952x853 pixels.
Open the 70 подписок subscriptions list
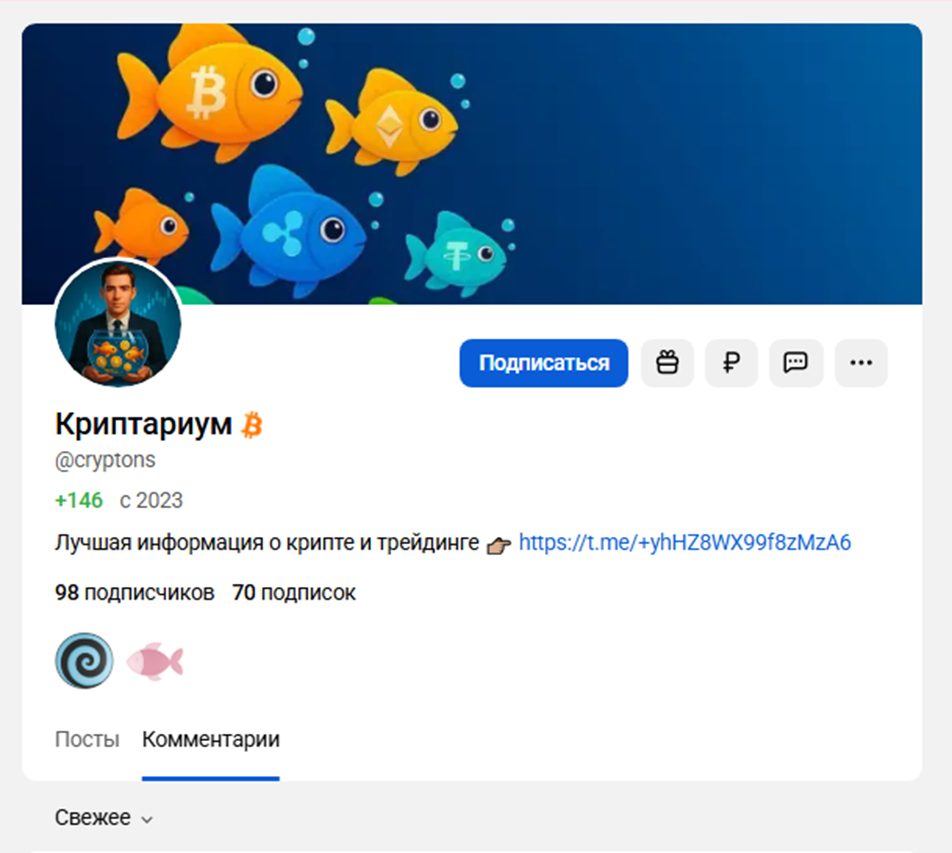tap(294, 593)
